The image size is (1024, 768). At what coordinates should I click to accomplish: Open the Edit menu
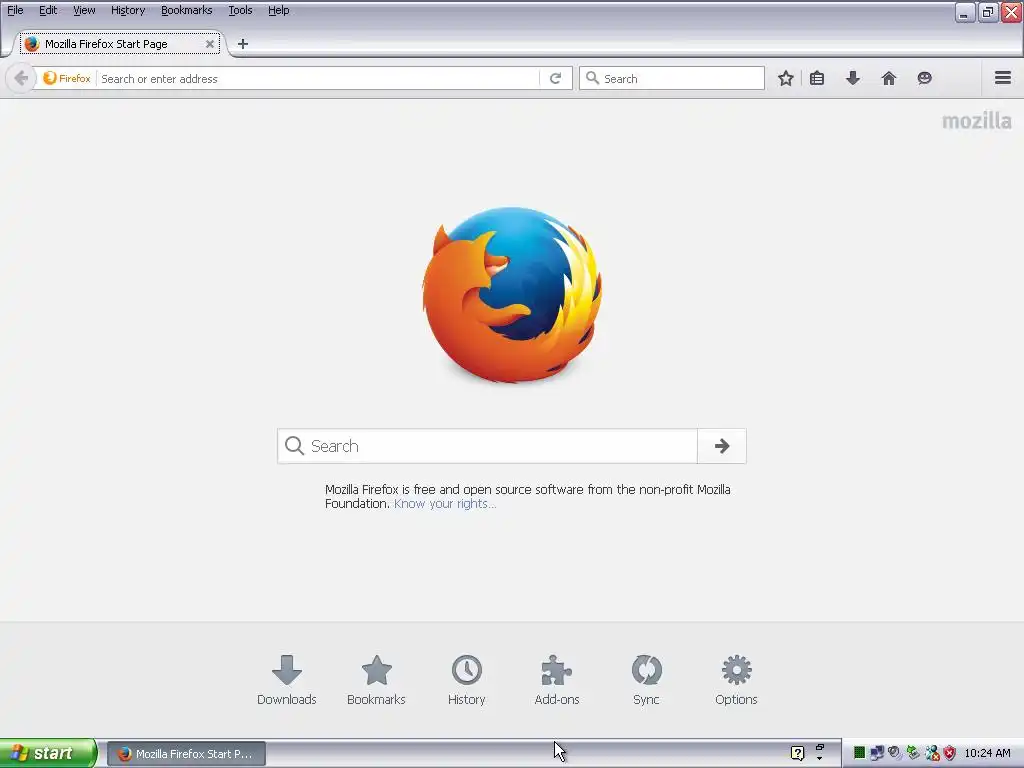[x=48, y=10]
